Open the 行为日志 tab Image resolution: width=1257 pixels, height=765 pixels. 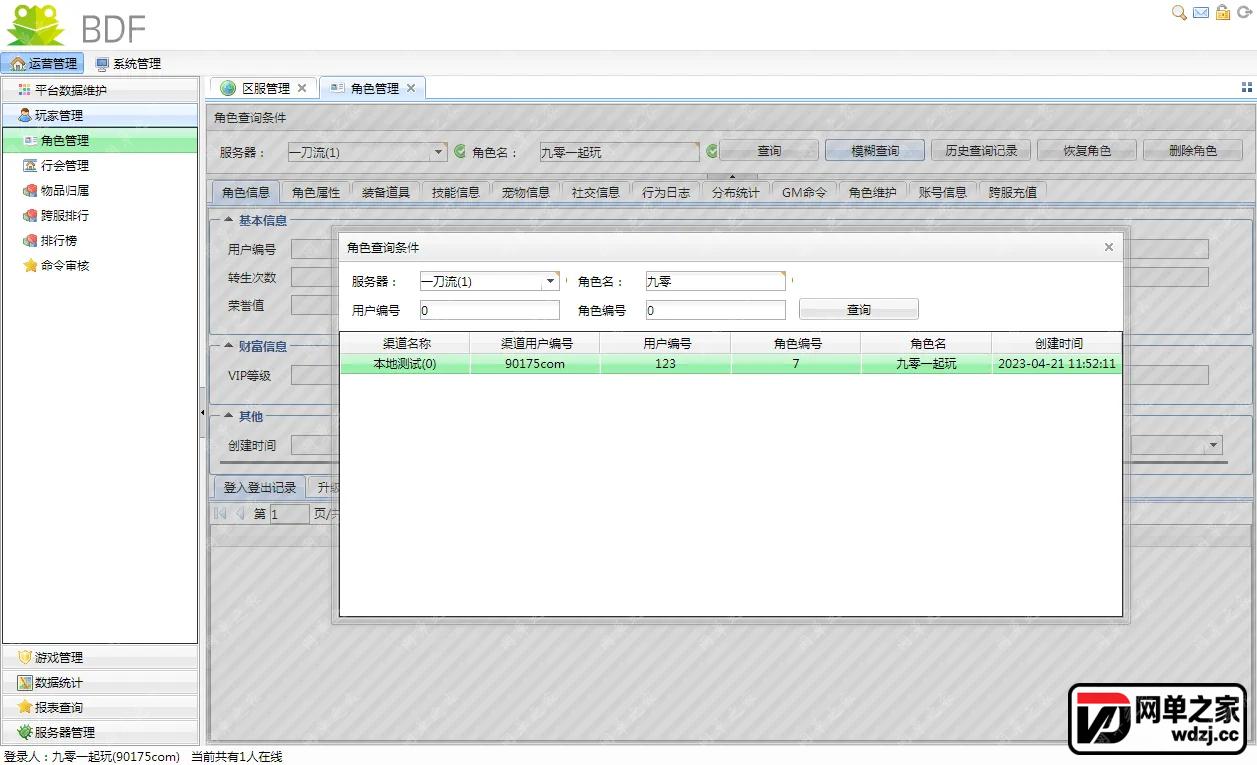[x=666, y=192]
